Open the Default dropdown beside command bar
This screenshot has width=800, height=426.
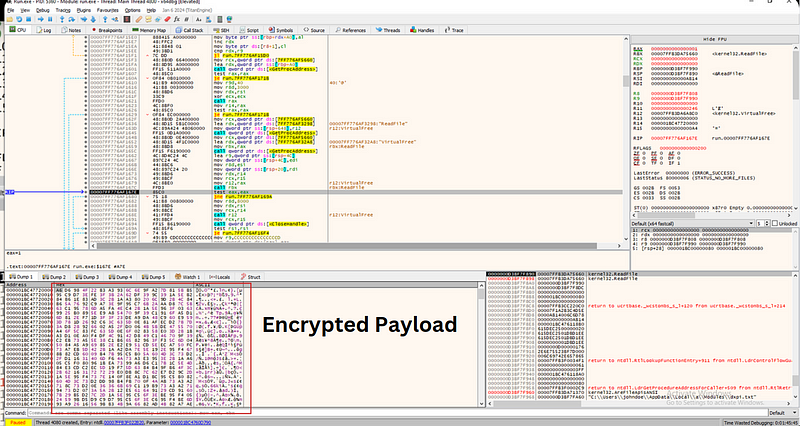point(783,413)
